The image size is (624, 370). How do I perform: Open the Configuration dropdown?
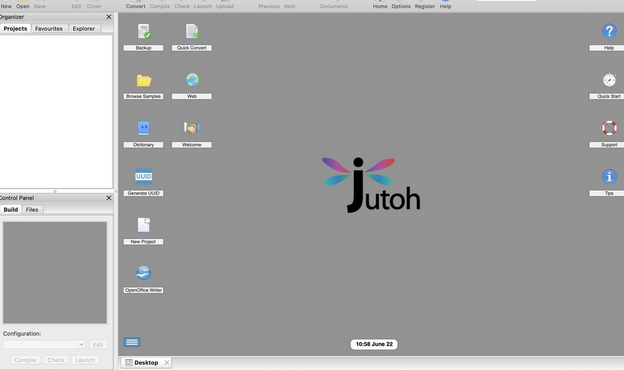coord(43,345)
